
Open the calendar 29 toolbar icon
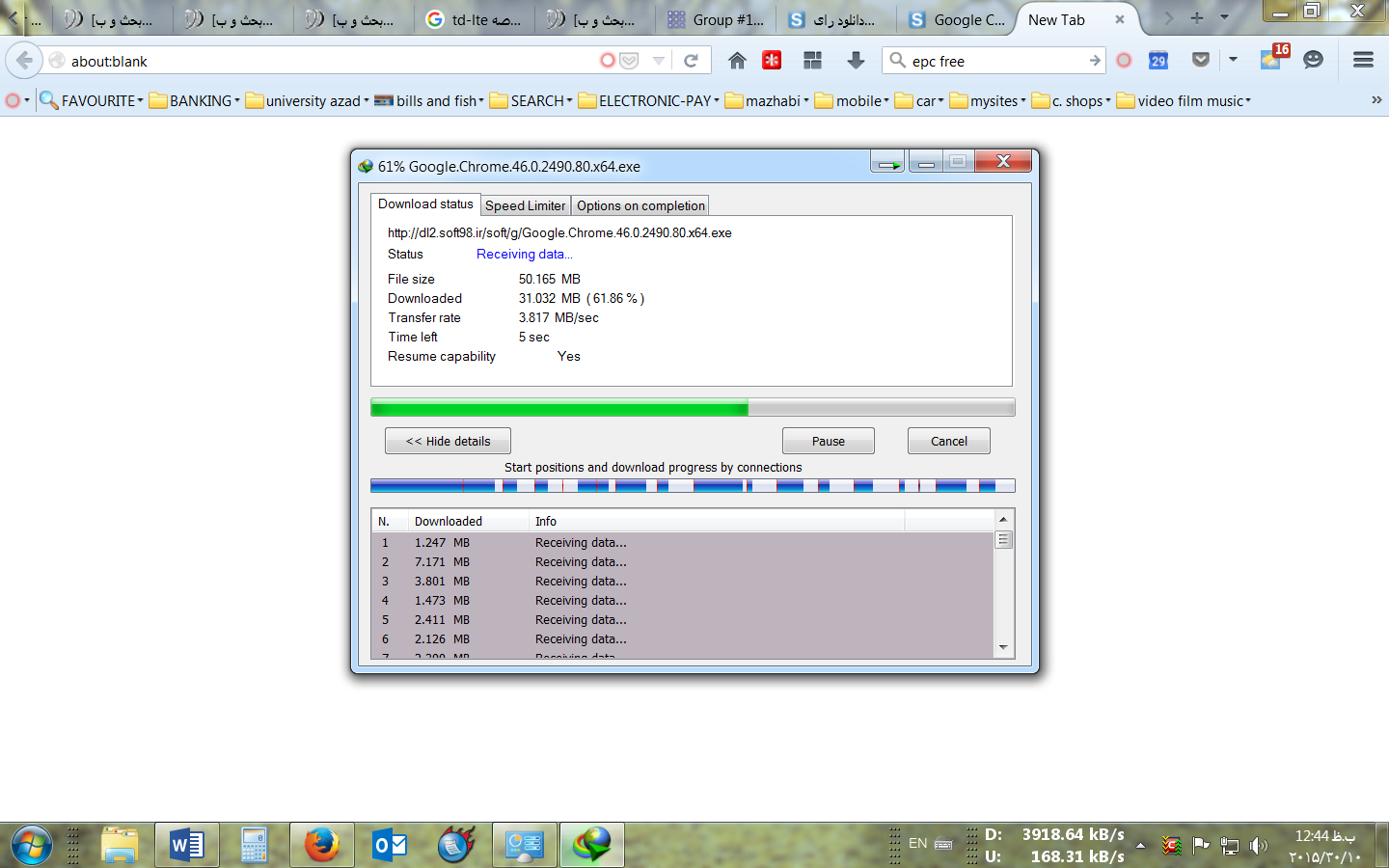pos(1158,61)
